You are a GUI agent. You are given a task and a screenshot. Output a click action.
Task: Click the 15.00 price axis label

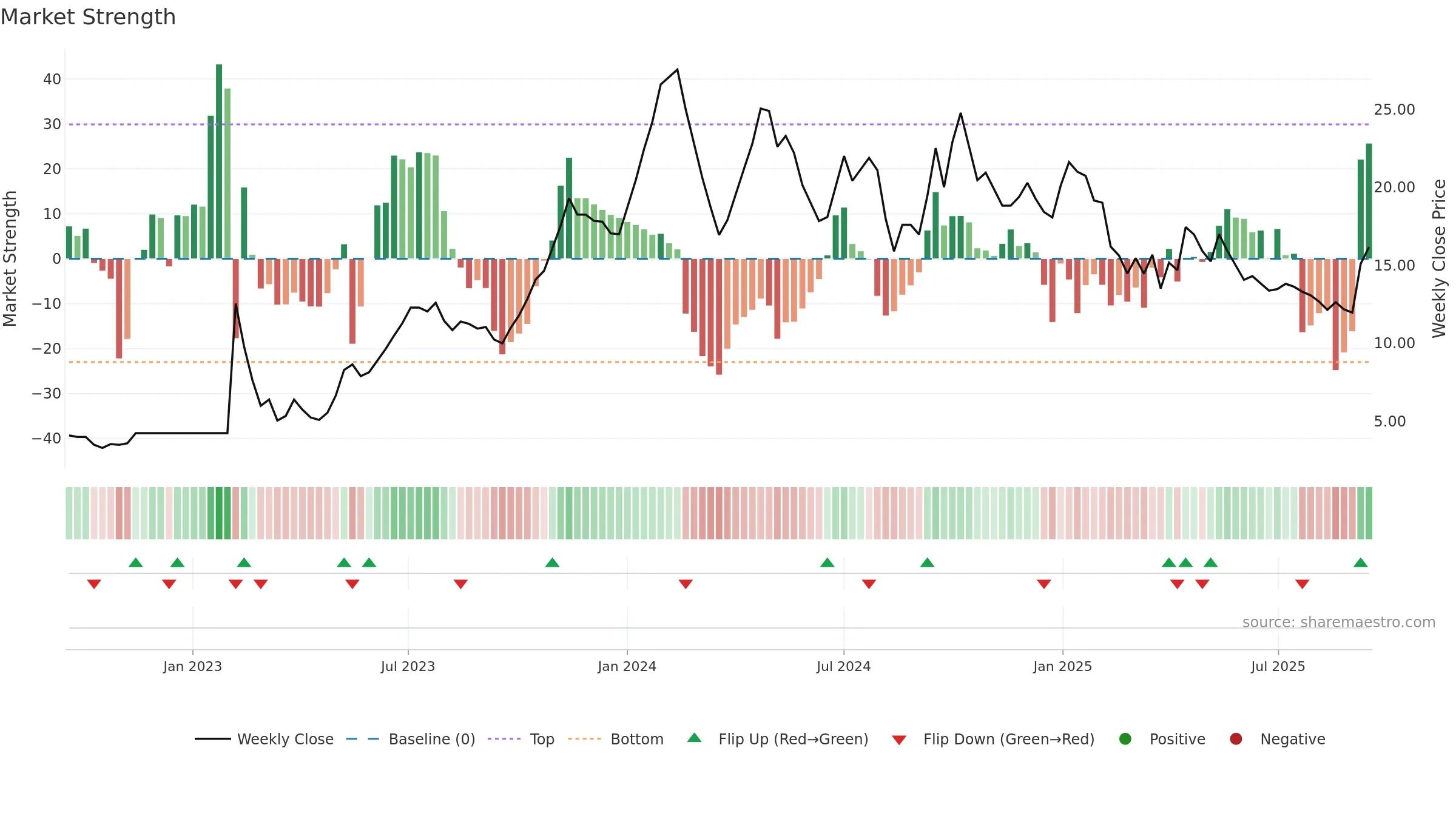click(x=1394, y=265)
